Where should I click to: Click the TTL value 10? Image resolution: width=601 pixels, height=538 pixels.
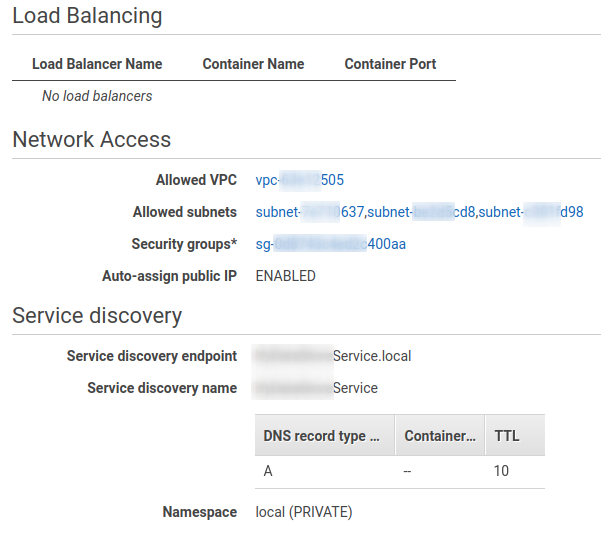[x=501, y=471]
